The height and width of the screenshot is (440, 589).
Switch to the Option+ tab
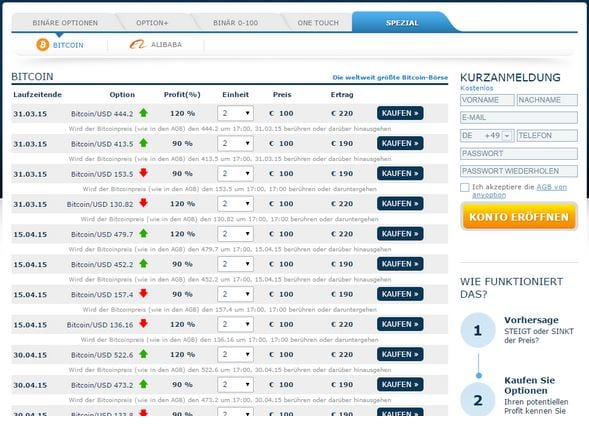click(152, 23)
